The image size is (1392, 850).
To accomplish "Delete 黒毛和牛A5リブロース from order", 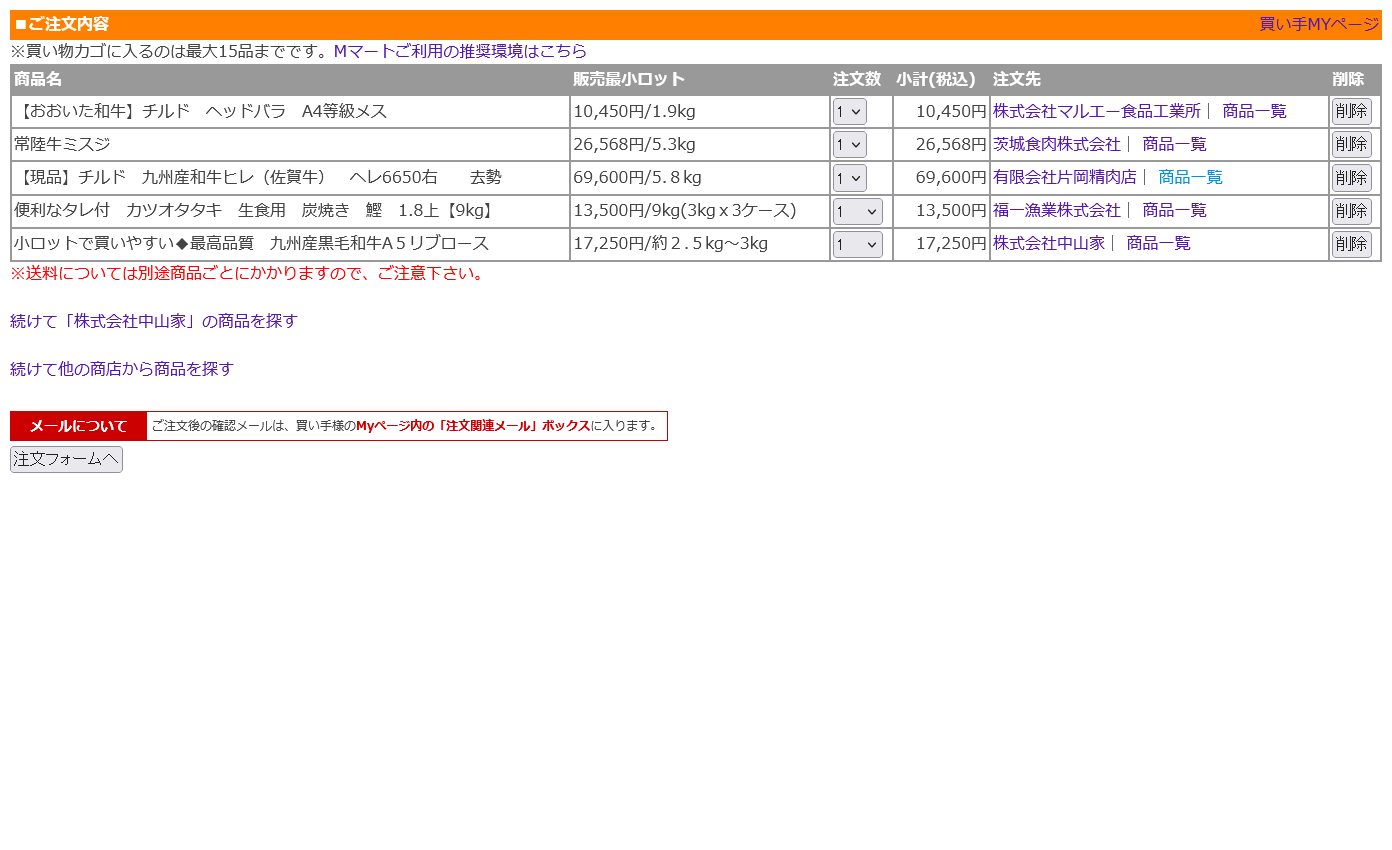I will [x=1350, y=244].
